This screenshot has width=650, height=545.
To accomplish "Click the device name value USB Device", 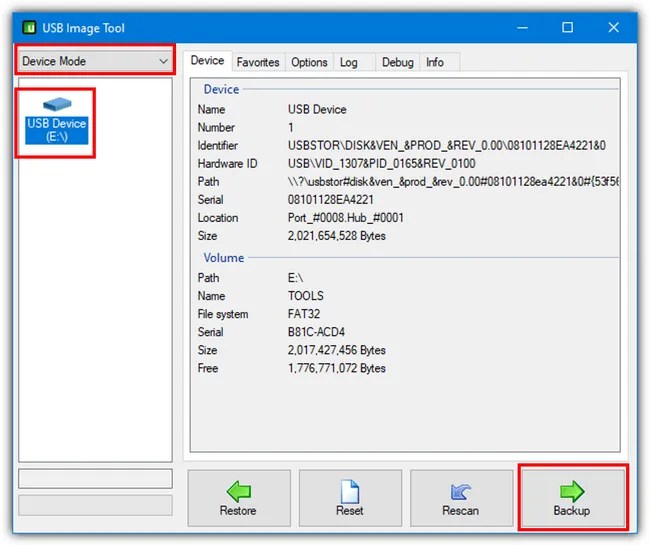I will coord(317,109).
